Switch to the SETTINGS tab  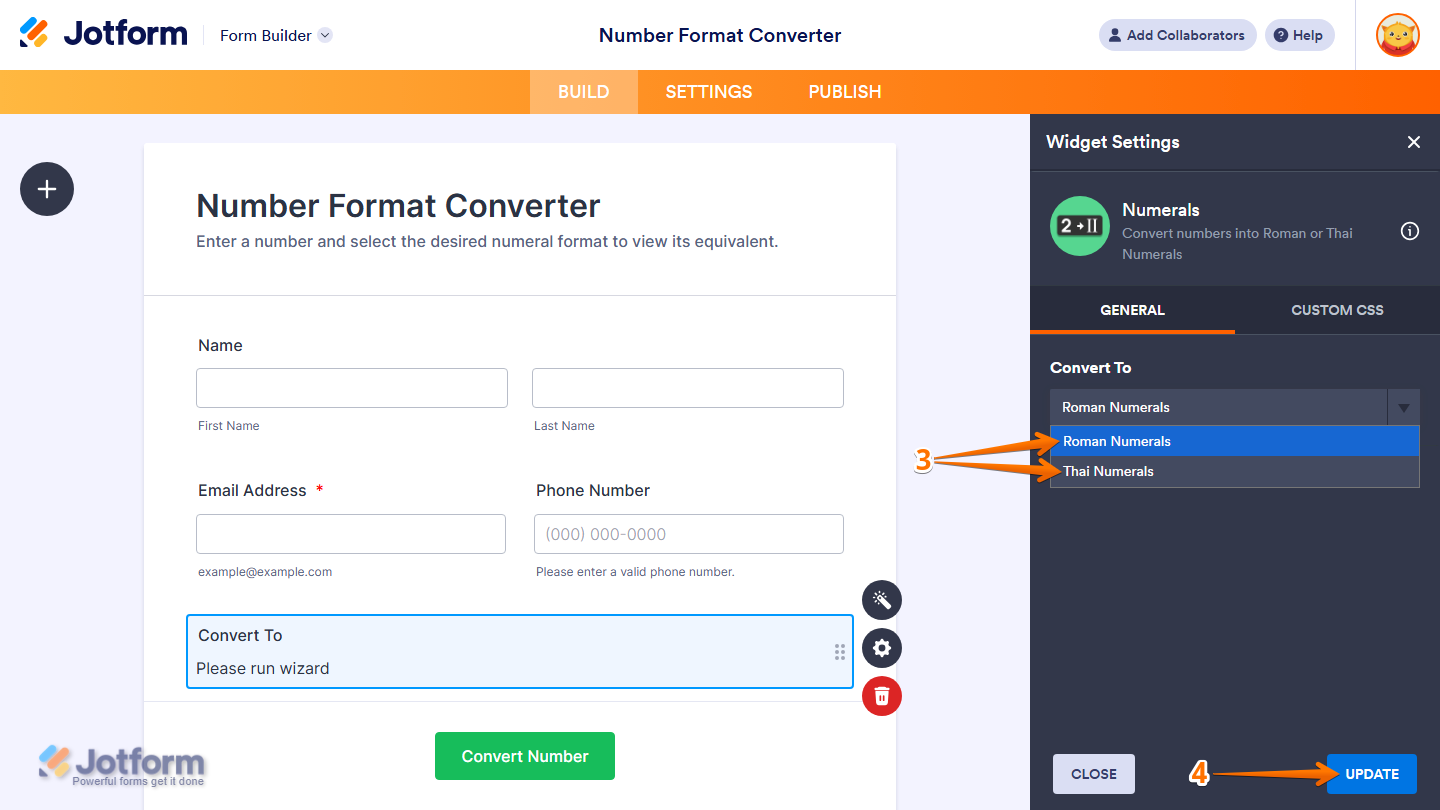[708, 91]
